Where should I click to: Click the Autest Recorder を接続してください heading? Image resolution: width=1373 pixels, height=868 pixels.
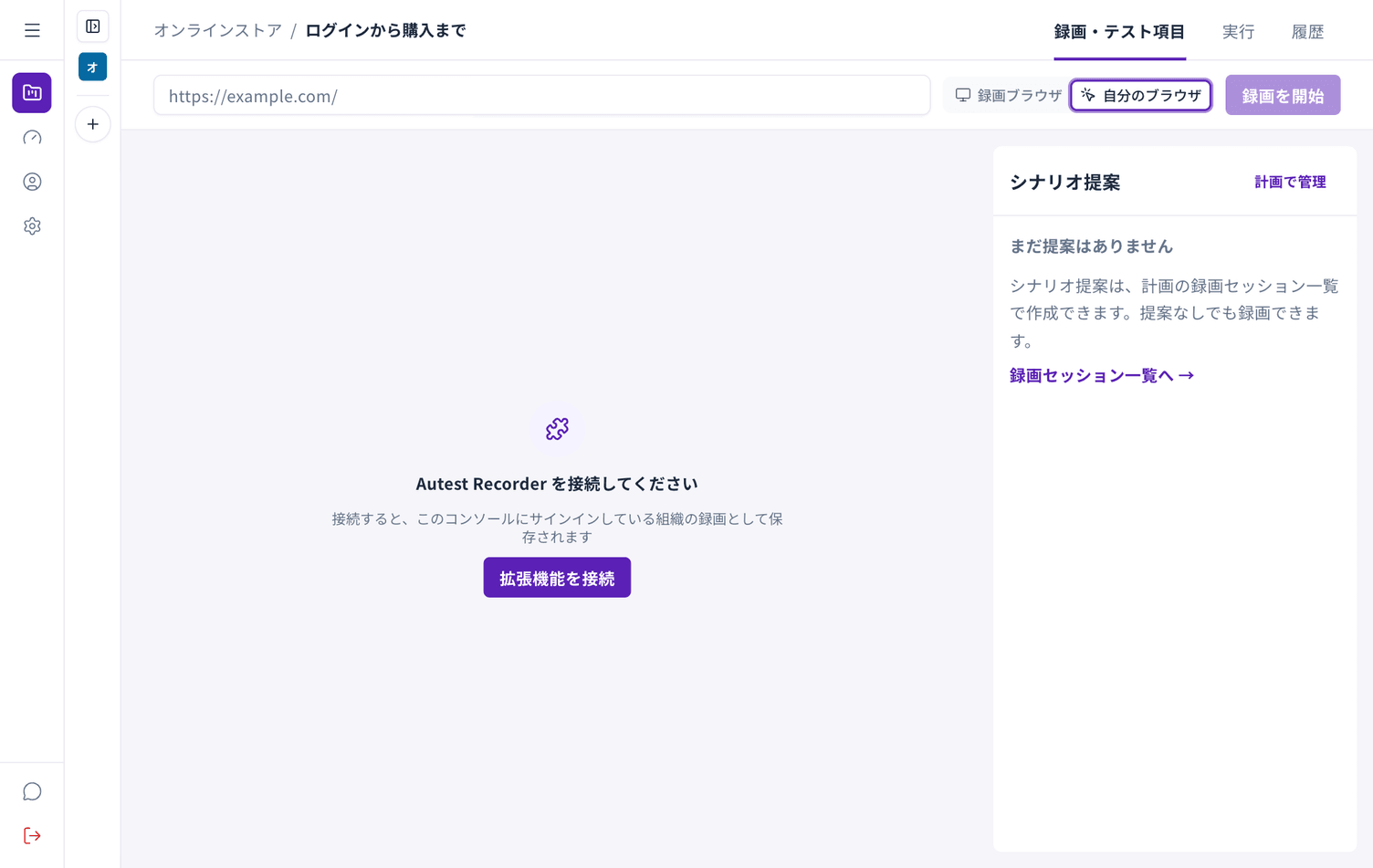tap(557, 484)
